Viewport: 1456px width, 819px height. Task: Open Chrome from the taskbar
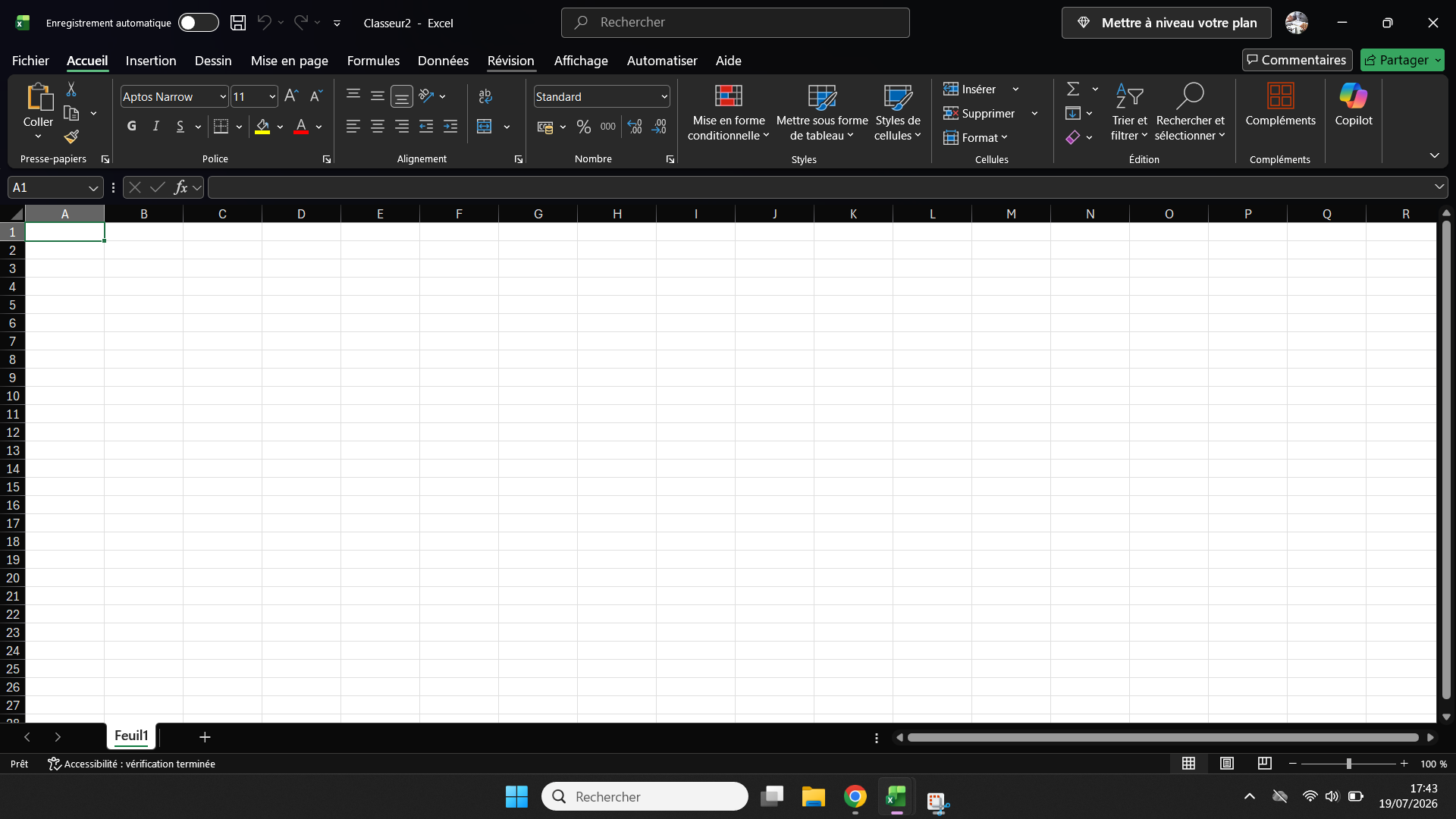(855, 797)
